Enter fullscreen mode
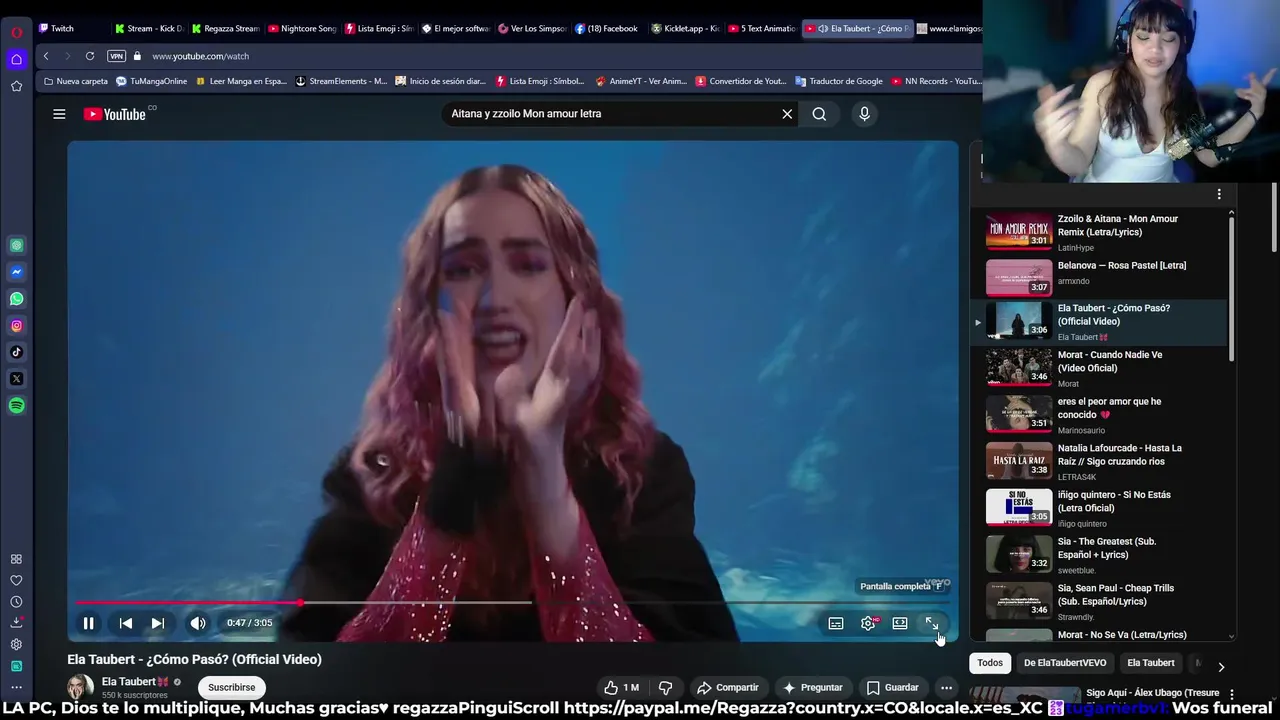The image size is (1280, 720). pyautogui.click(x=932, y=623)
